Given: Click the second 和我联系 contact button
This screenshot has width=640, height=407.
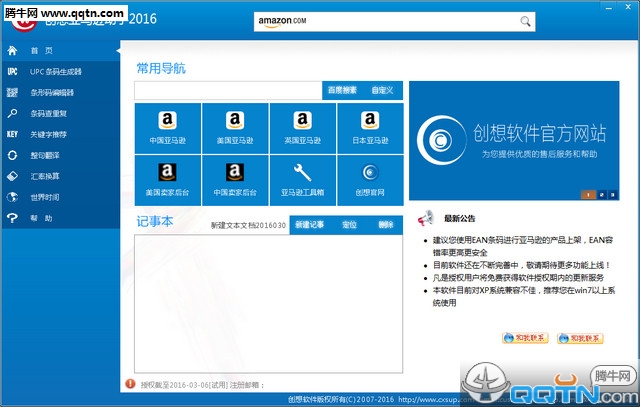Looking at the screenshot, I should 580,338.
